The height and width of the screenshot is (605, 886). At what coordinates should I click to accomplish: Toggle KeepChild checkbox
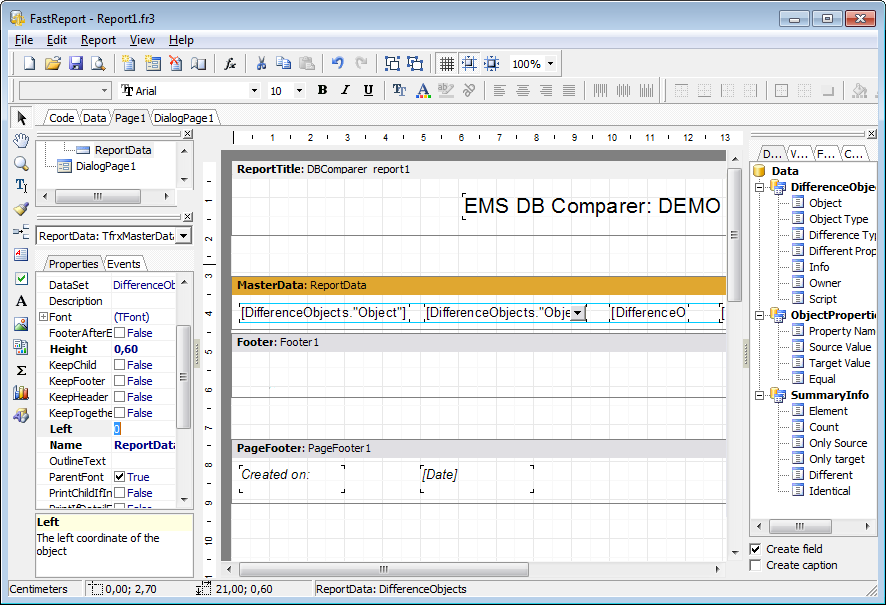point(119,365)
